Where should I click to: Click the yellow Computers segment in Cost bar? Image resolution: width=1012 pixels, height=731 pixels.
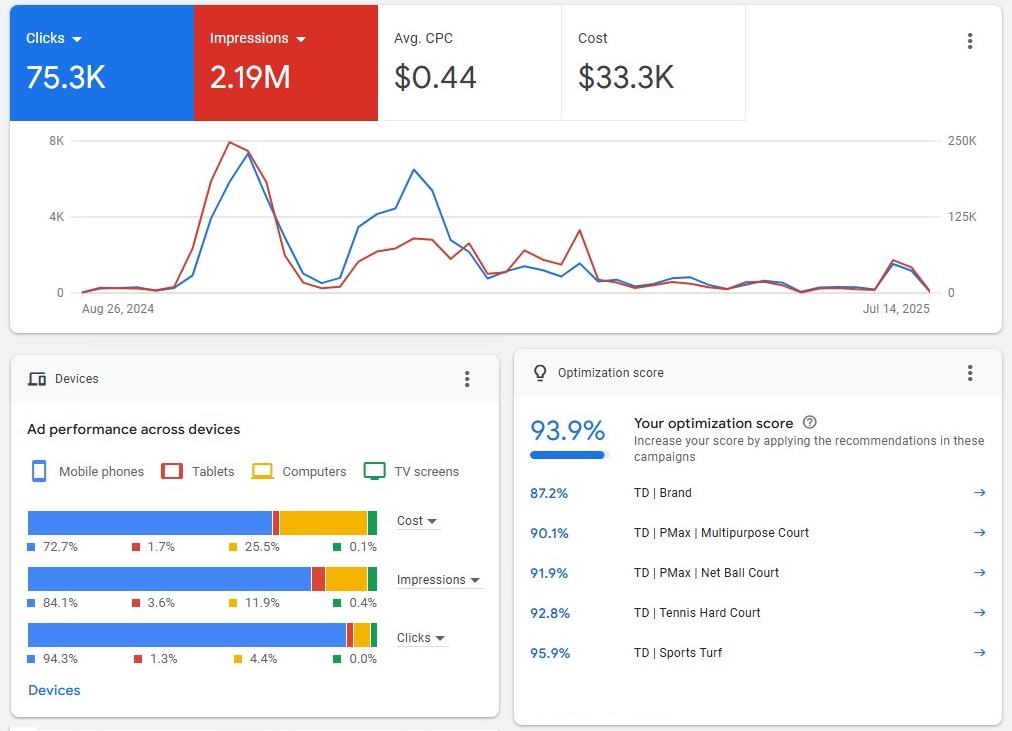coord(323,523)
